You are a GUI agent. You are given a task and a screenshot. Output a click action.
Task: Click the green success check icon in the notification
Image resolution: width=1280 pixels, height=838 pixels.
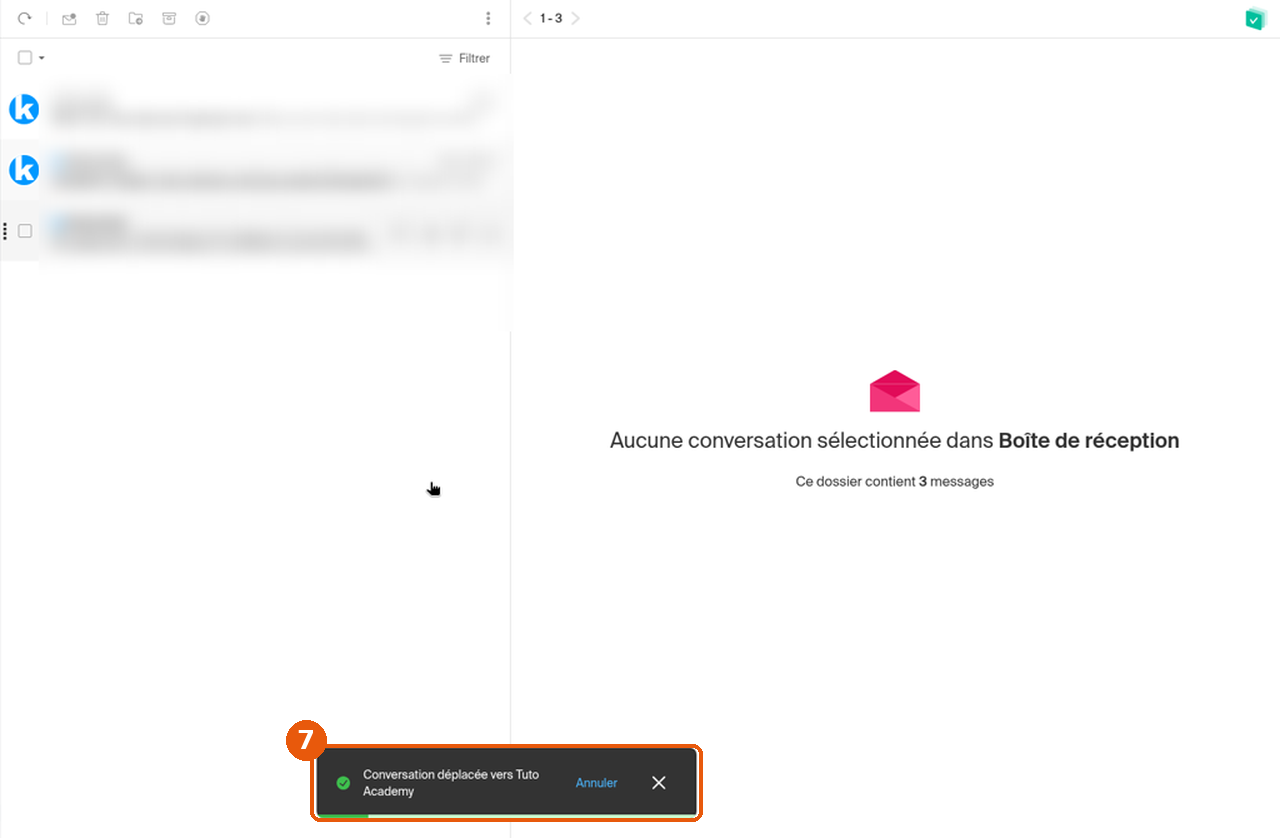click(x=343, y=783)
